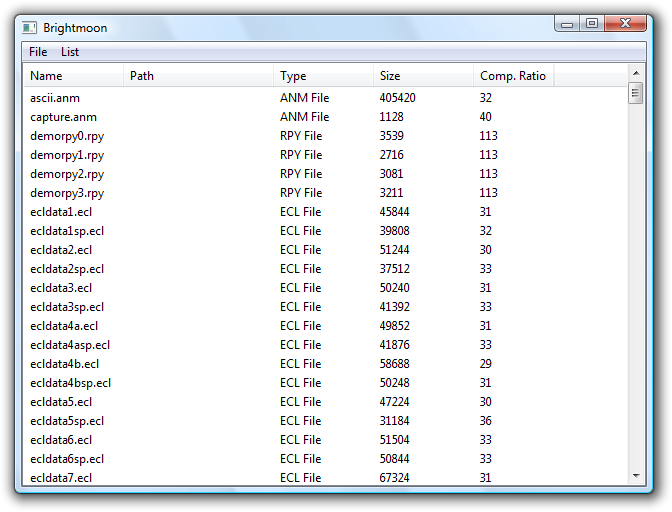Select ecldata1.ecl in the list
The width and height of the screenshot is (672, 512).
coord(61,212)
